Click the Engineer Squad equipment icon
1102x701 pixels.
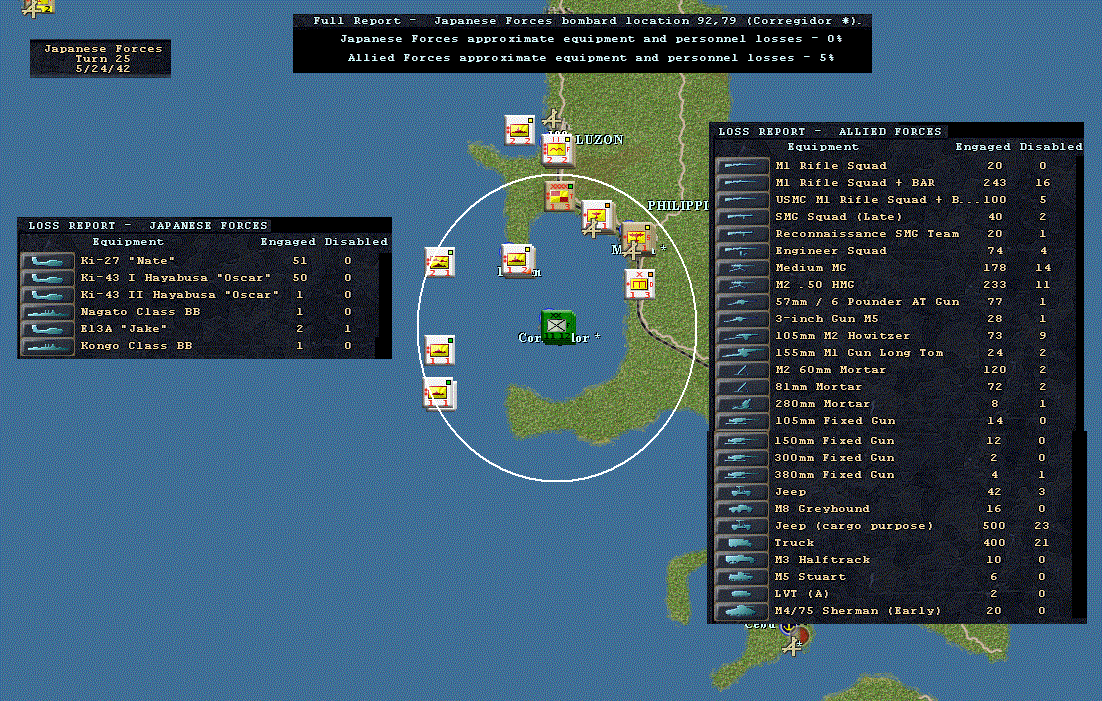pyautogui.click(x=742, y=250)
